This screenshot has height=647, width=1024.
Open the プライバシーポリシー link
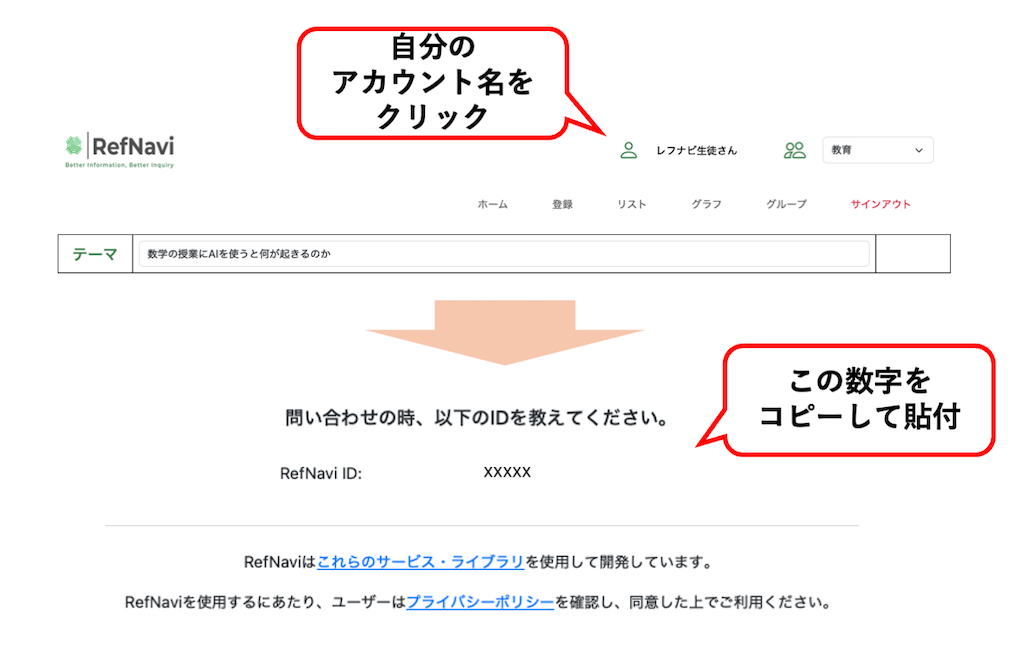480,603
